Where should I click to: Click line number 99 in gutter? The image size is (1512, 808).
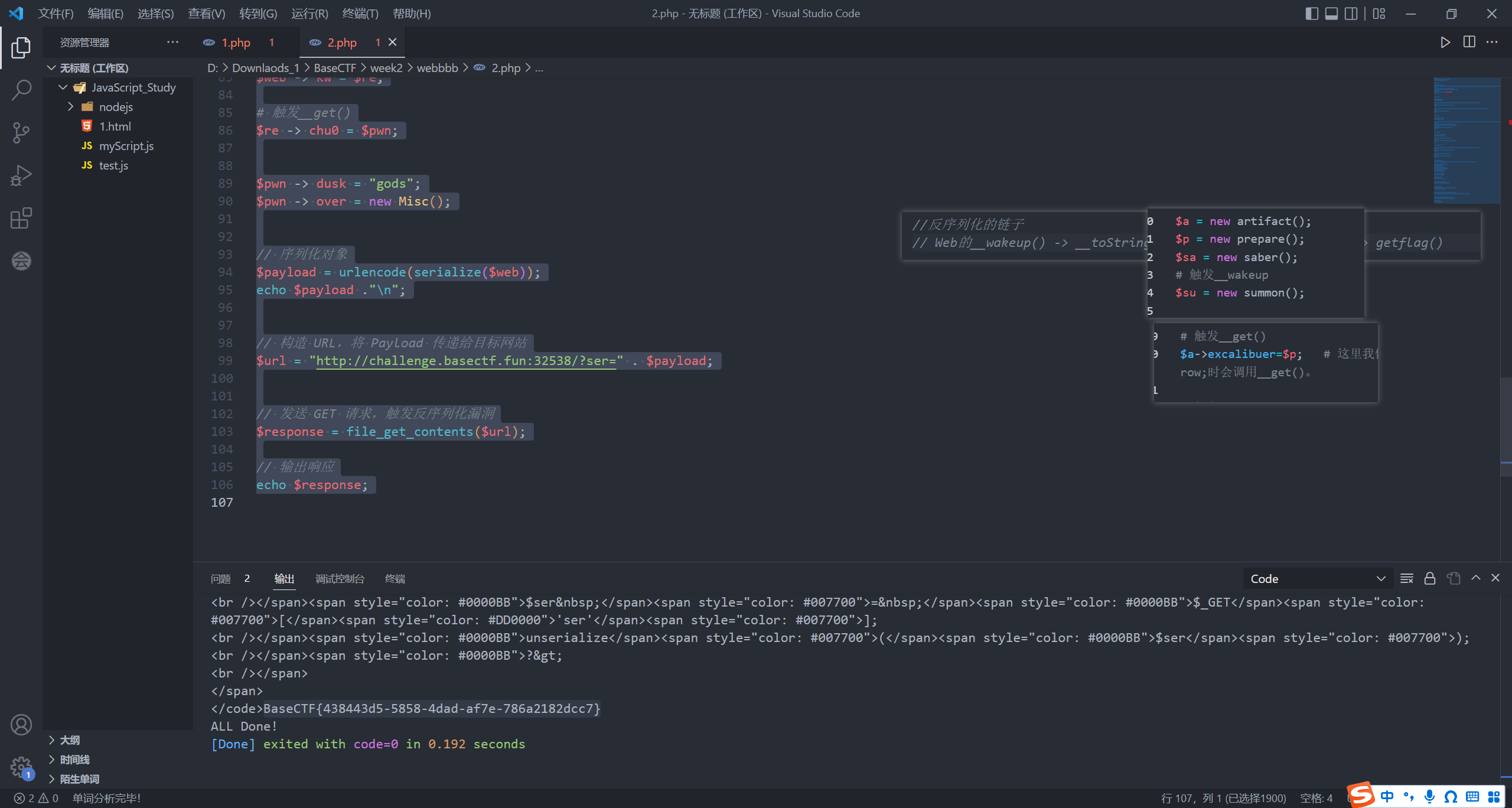pos(225,361)
